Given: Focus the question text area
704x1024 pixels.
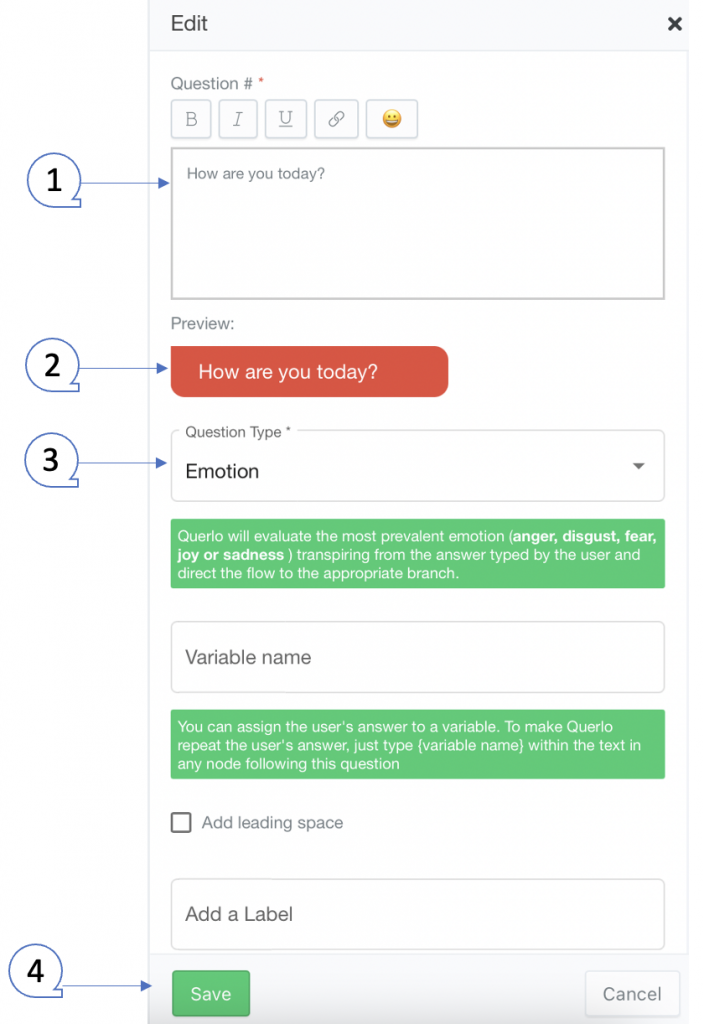Looking at the screenshot, I should [x=417, y=223].
